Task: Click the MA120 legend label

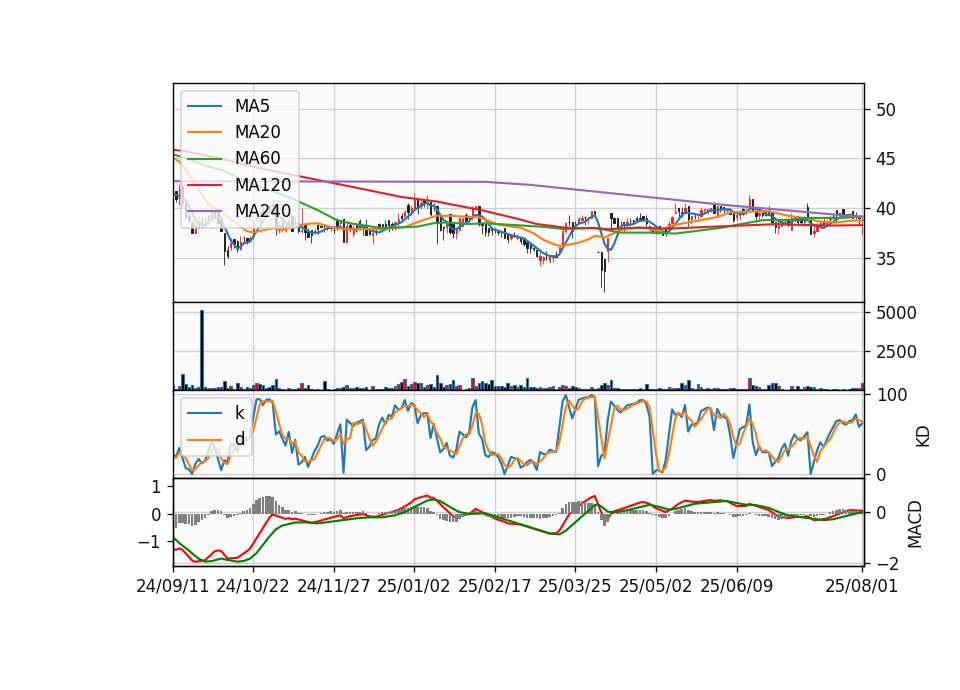Action: click(x=263, y=184)
